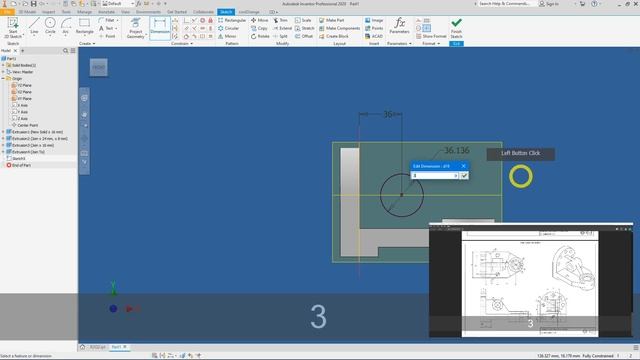Select the Trim tool
This screenshot has height=360, width=640.
[x=280, y=20]
